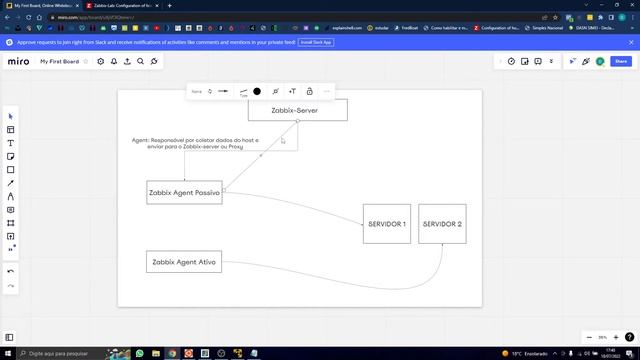The width and height of the screenshot is (640, 360).
Task: Zoom in using the plus button
Action: coord(616,338)
